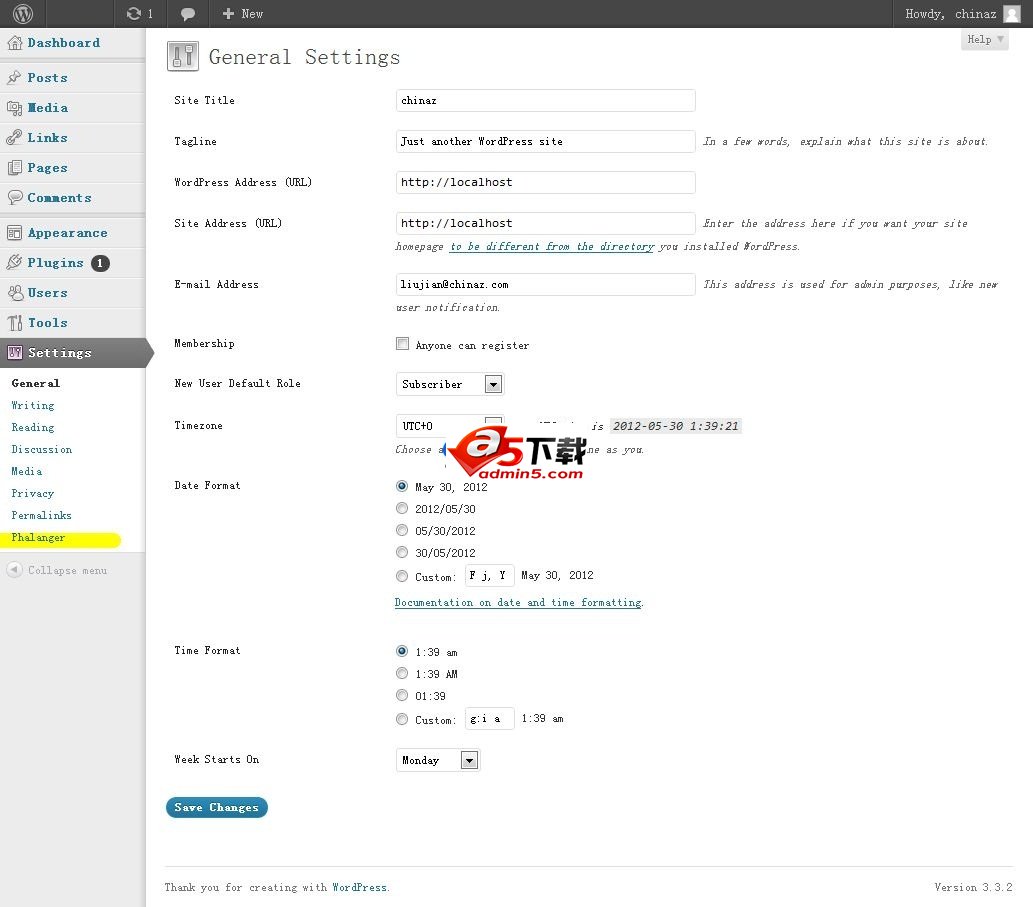Open the updates refresh icon
This screenshot has width=1033, height=907.
[134, 14]
